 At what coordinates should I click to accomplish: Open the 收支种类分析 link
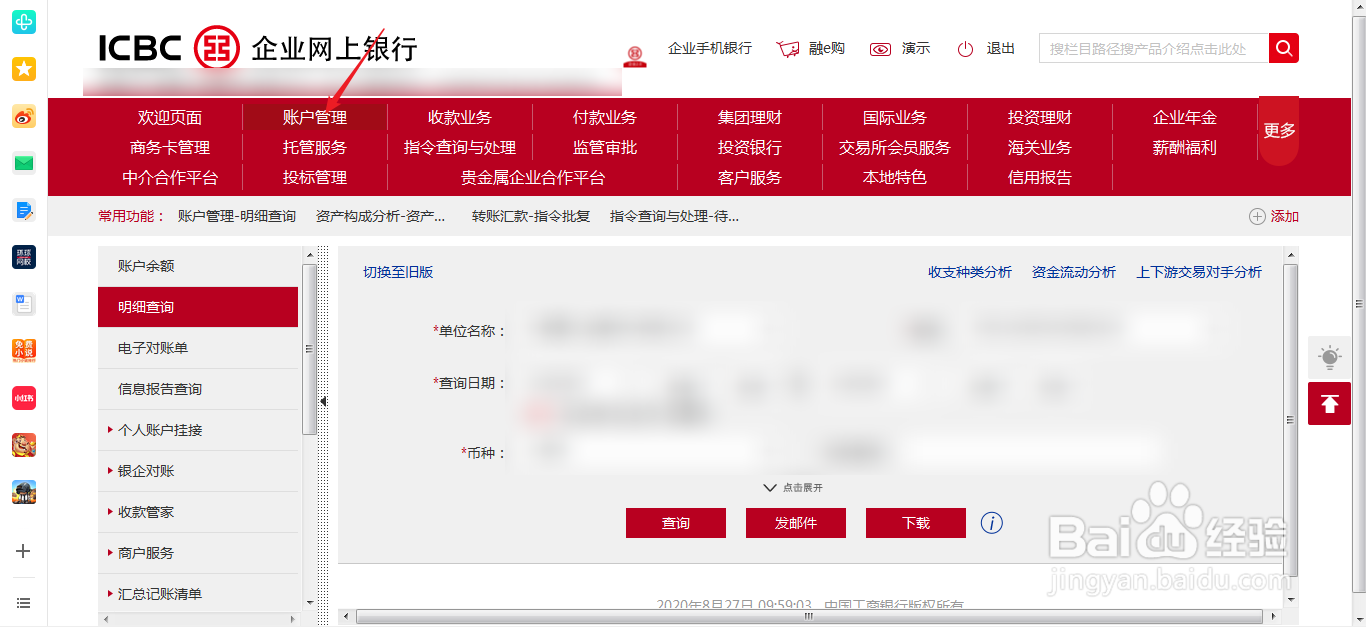click(970, 272)
